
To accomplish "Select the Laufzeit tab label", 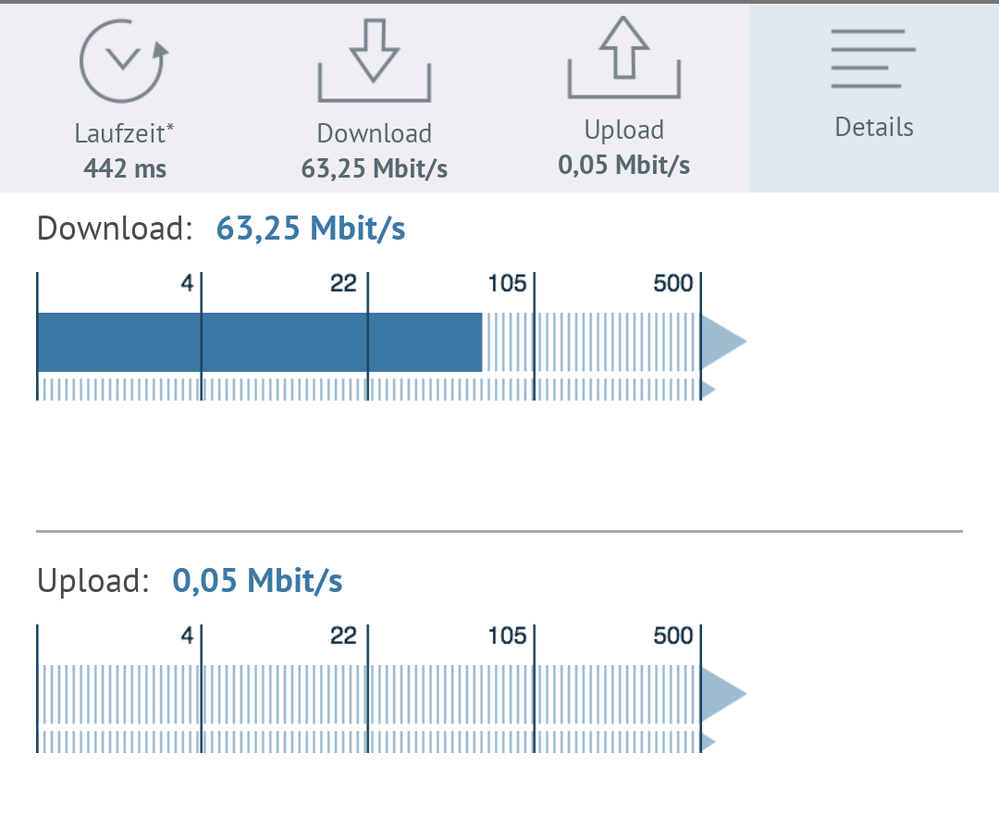I will coord(121,133).
